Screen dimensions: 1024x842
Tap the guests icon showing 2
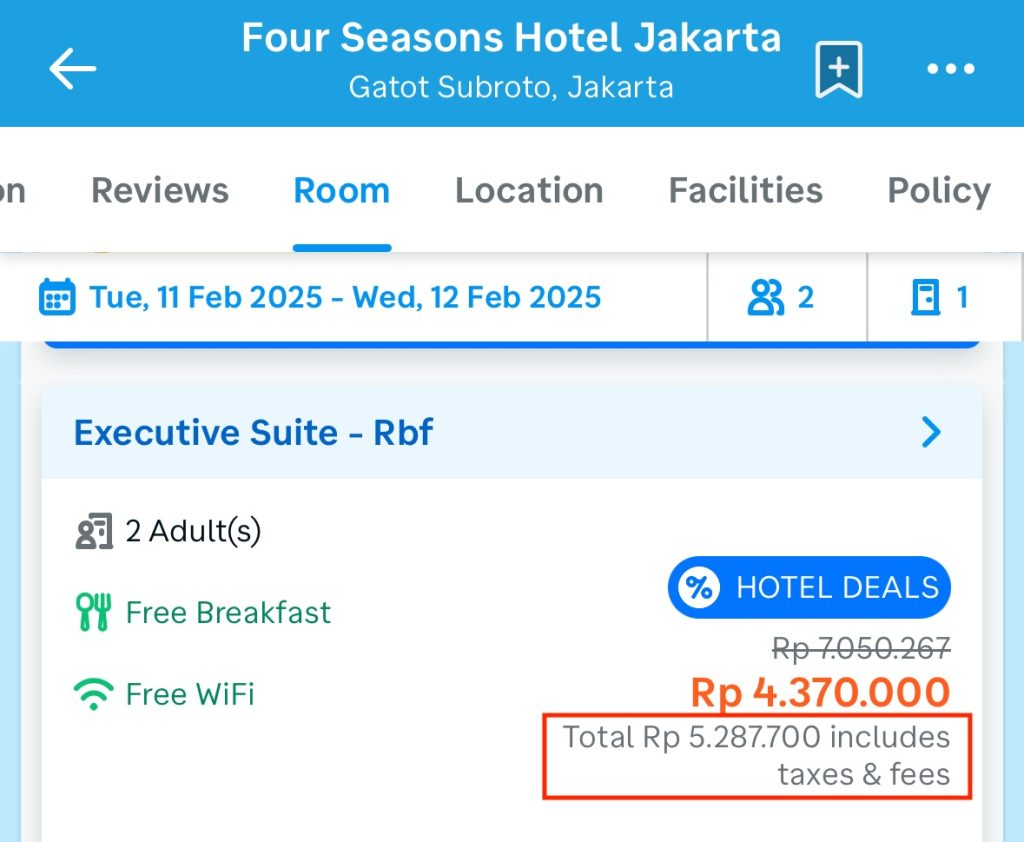767,298
